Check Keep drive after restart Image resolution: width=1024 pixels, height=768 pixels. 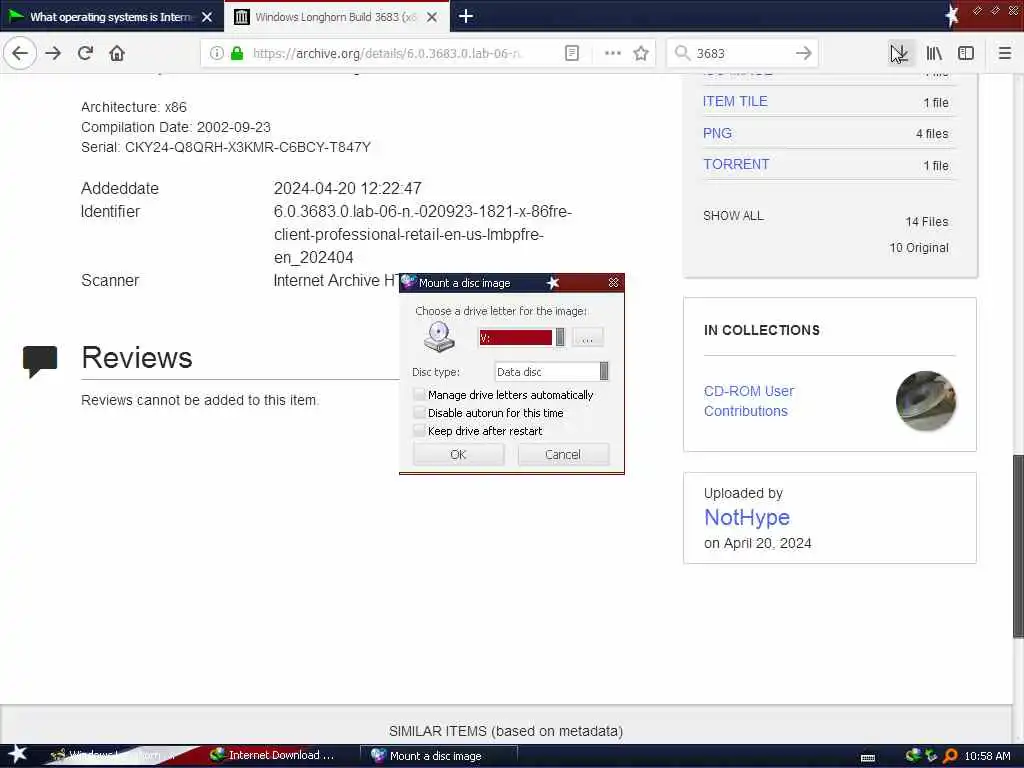pos(419,431)
